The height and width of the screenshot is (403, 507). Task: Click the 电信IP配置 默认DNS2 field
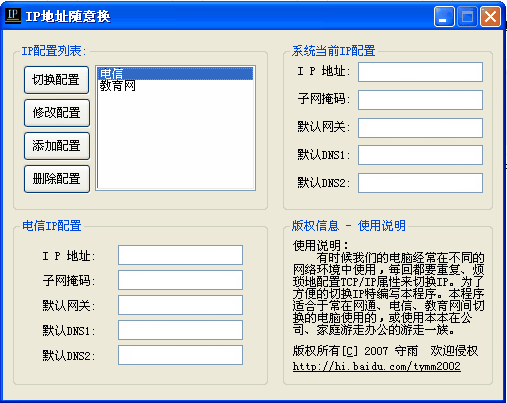point(180,355)
